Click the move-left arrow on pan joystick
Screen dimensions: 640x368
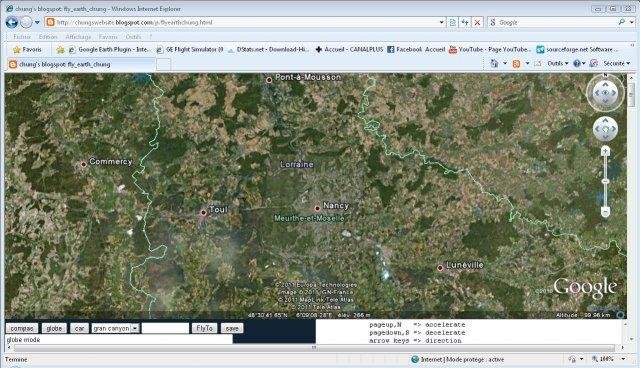coord(597,129)
